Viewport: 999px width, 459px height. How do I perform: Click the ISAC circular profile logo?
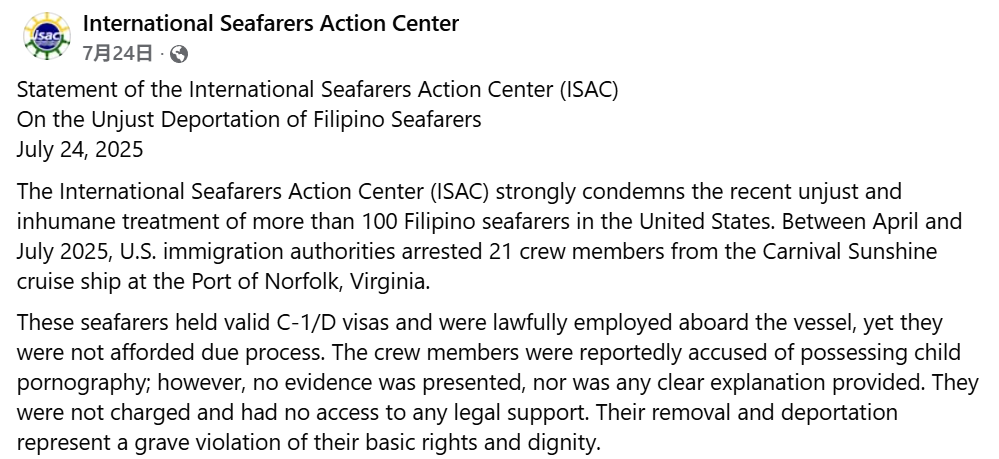click(x=46, y=36)
